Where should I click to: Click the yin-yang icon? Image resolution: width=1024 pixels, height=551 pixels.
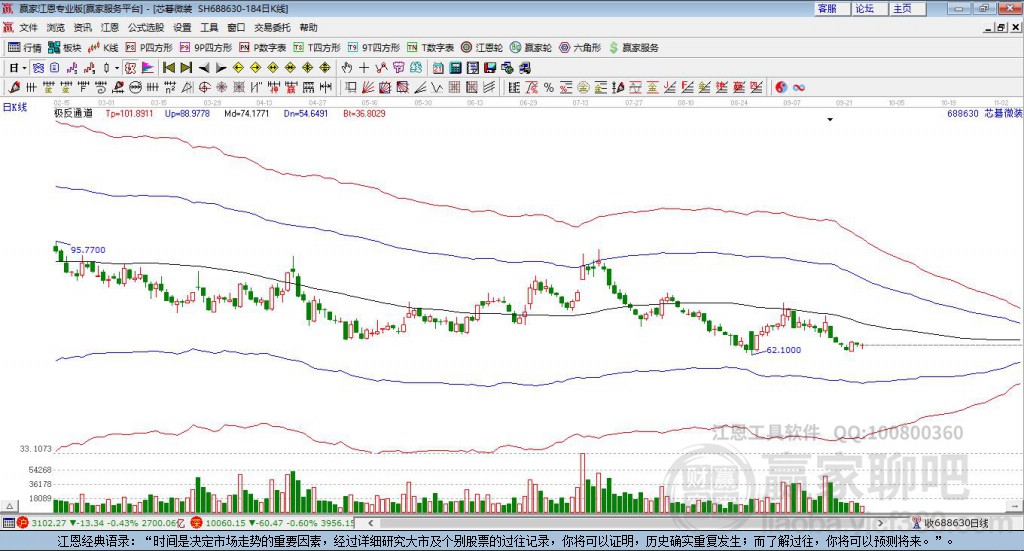[x=781, y=87]
